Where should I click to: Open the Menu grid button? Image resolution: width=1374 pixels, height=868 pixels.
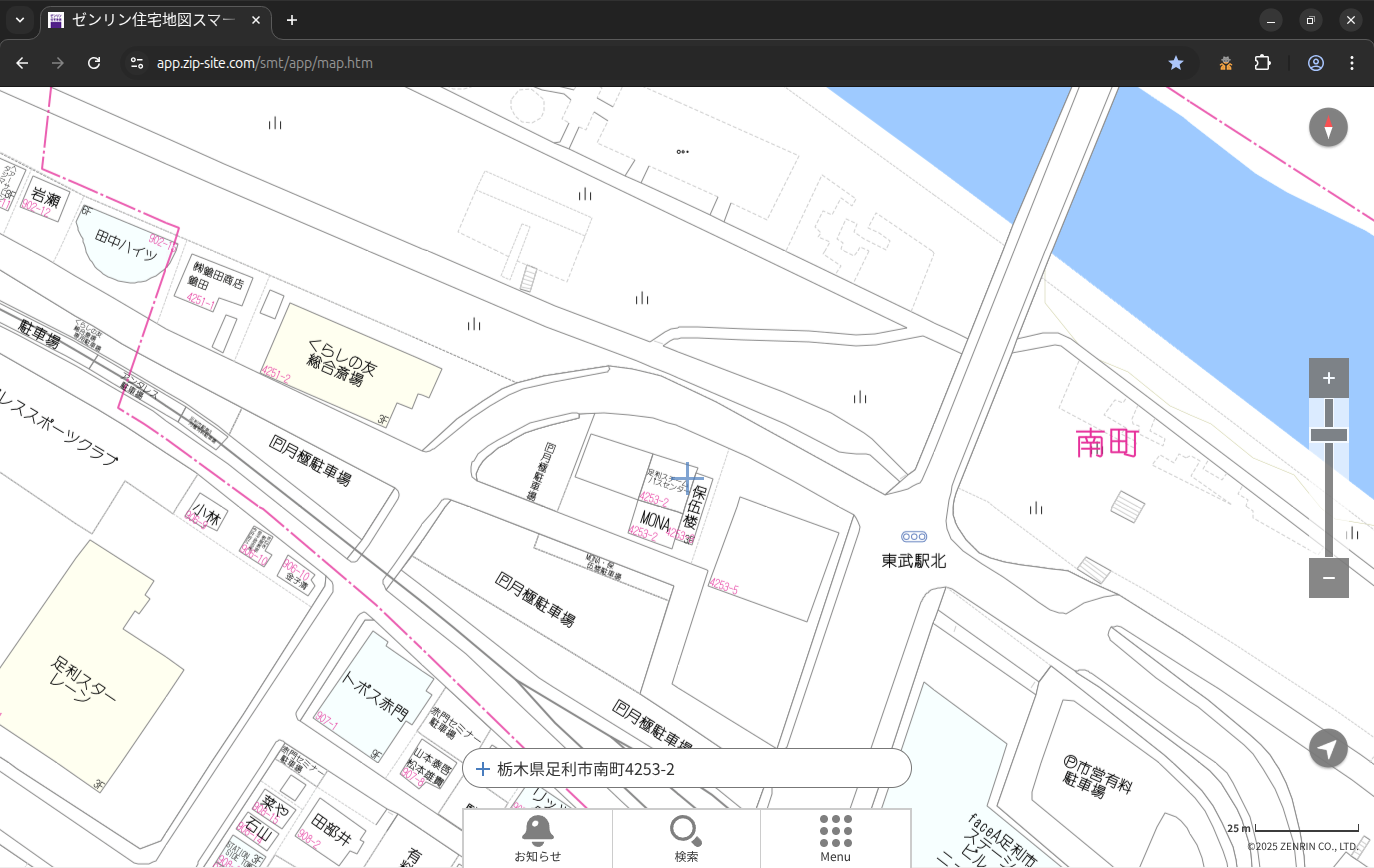click(x=835, y=837)
